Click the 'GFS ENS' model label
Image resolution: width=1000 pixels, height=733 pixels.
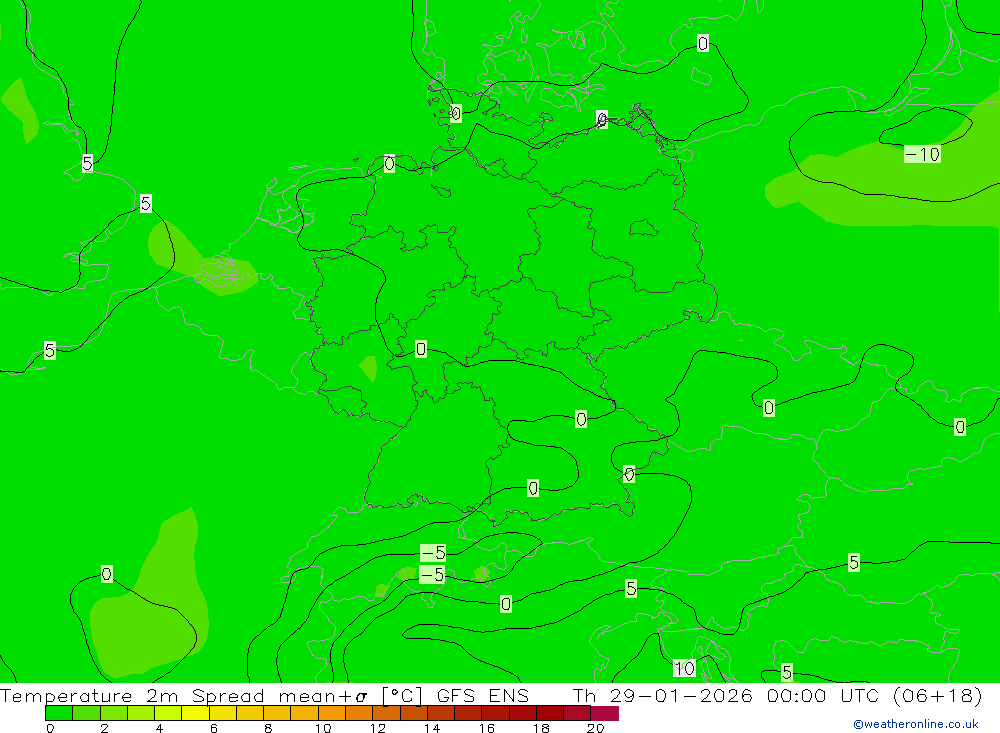483,695
